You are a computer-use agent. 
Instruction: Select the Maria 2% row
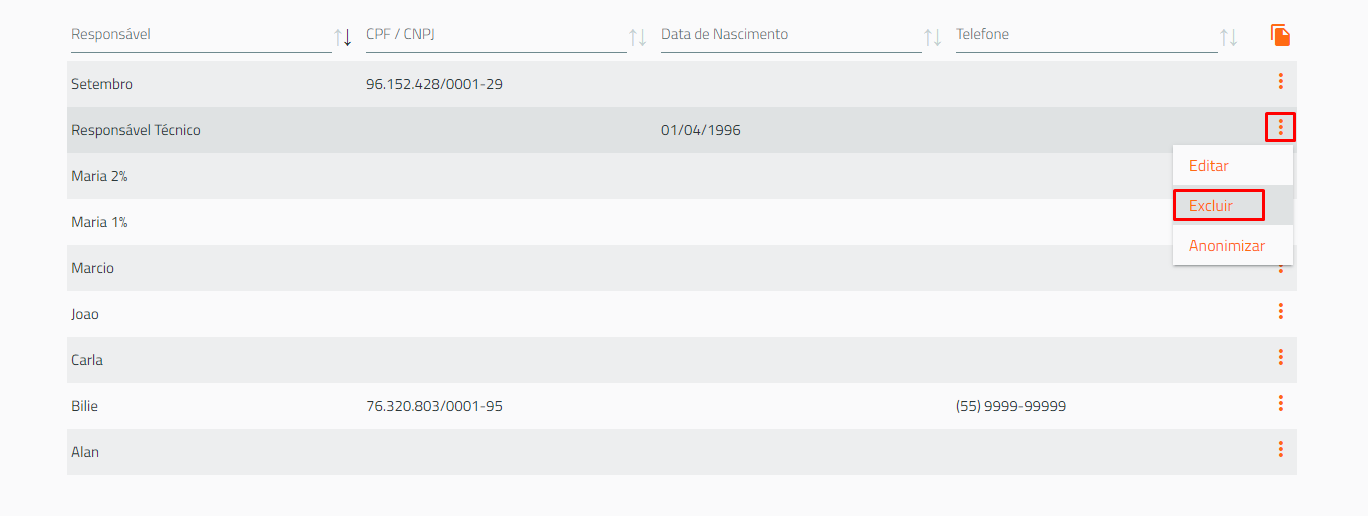coord(619,176)
